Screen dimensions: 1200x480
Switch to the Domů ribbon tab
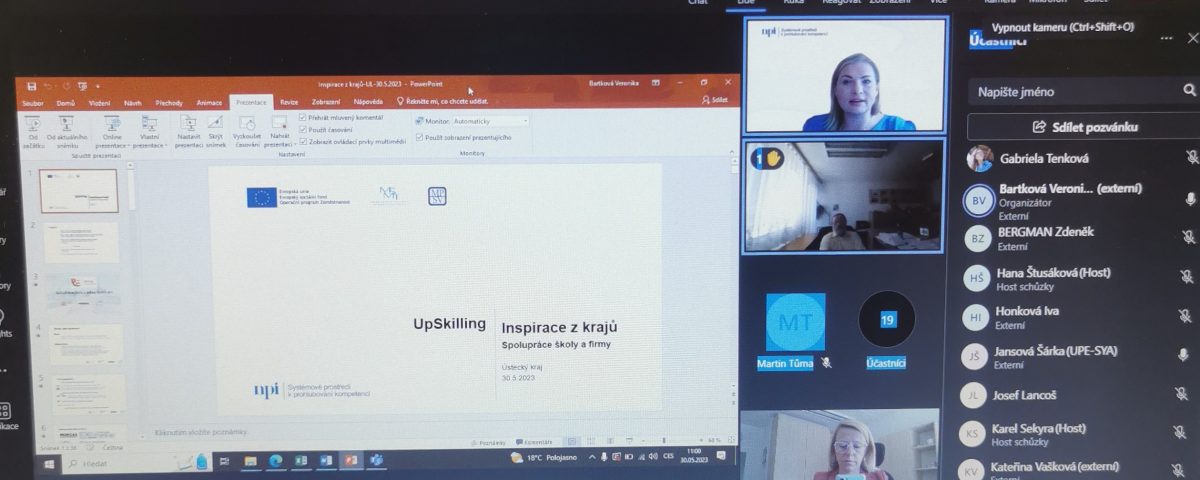point(65,102)
